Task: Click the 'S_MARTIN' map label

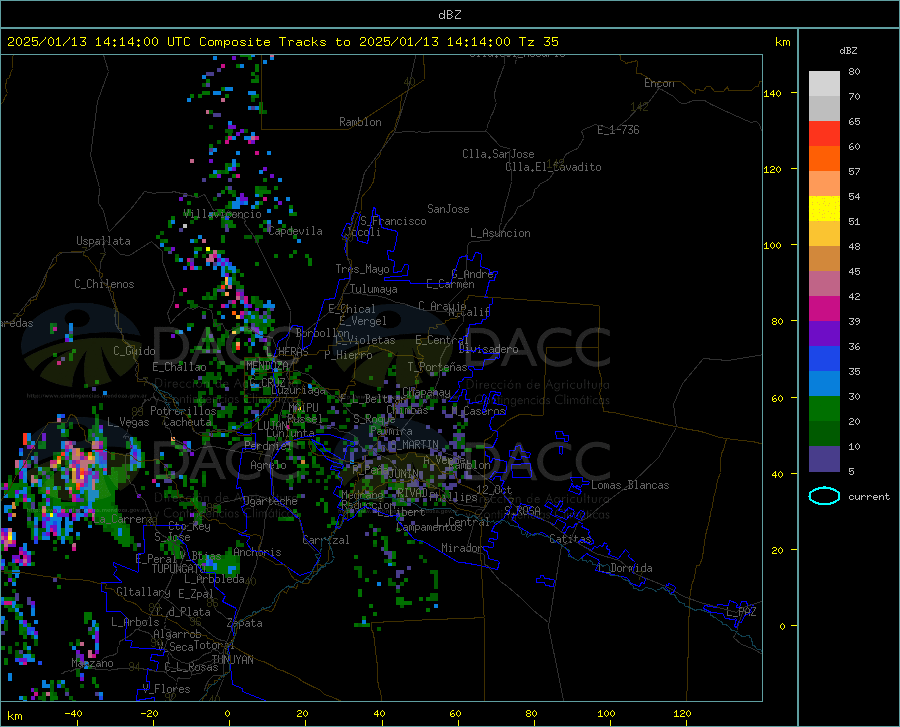Action: coord(414,445)
